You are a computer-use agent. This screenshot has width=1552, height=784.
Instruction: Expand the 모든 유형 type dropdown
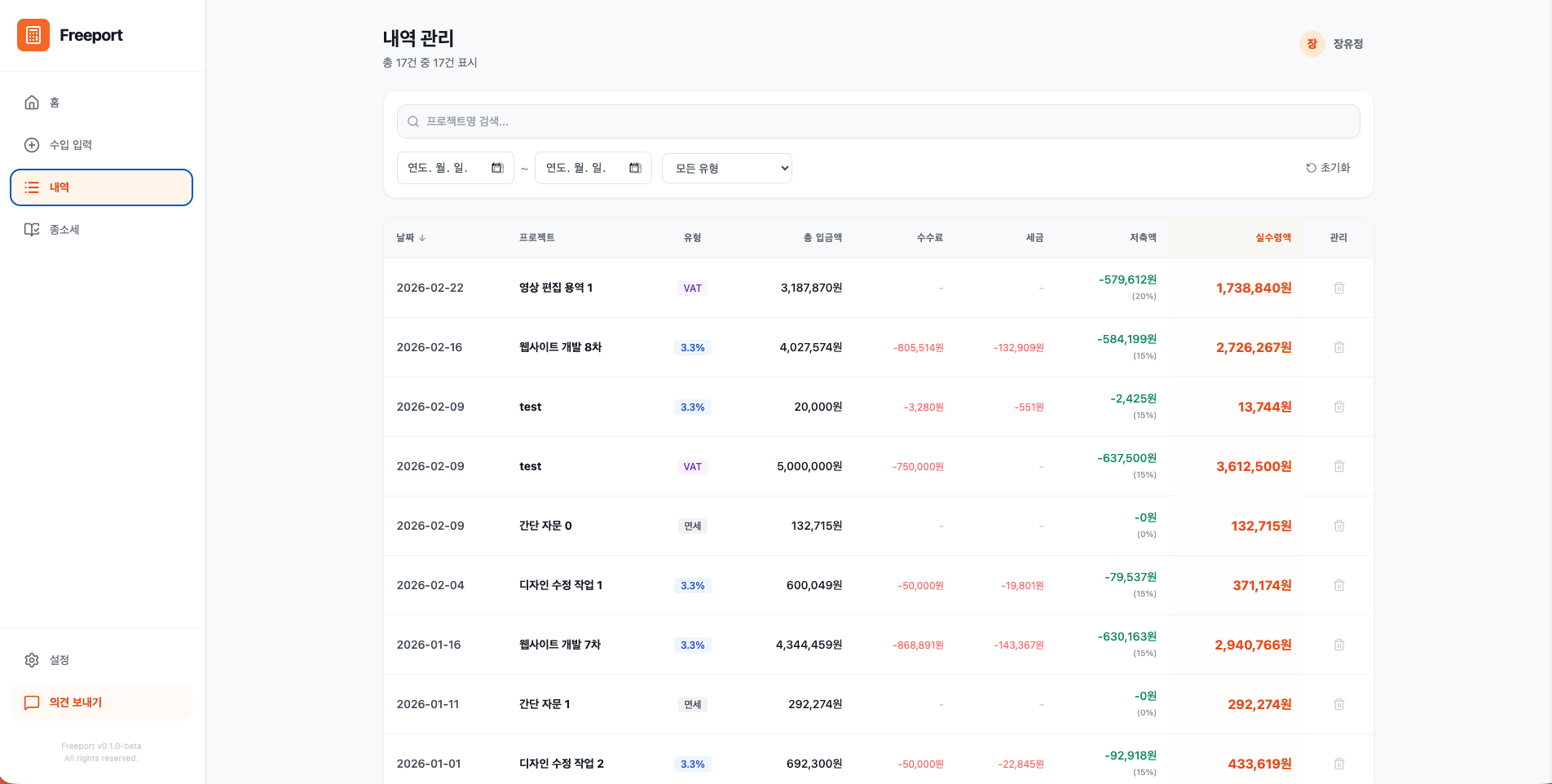pyautogui.click(x=726, y=169)
